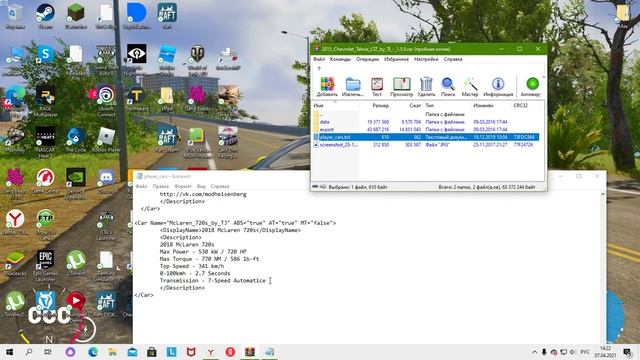Sort by the Тип column header

point(447,105)
